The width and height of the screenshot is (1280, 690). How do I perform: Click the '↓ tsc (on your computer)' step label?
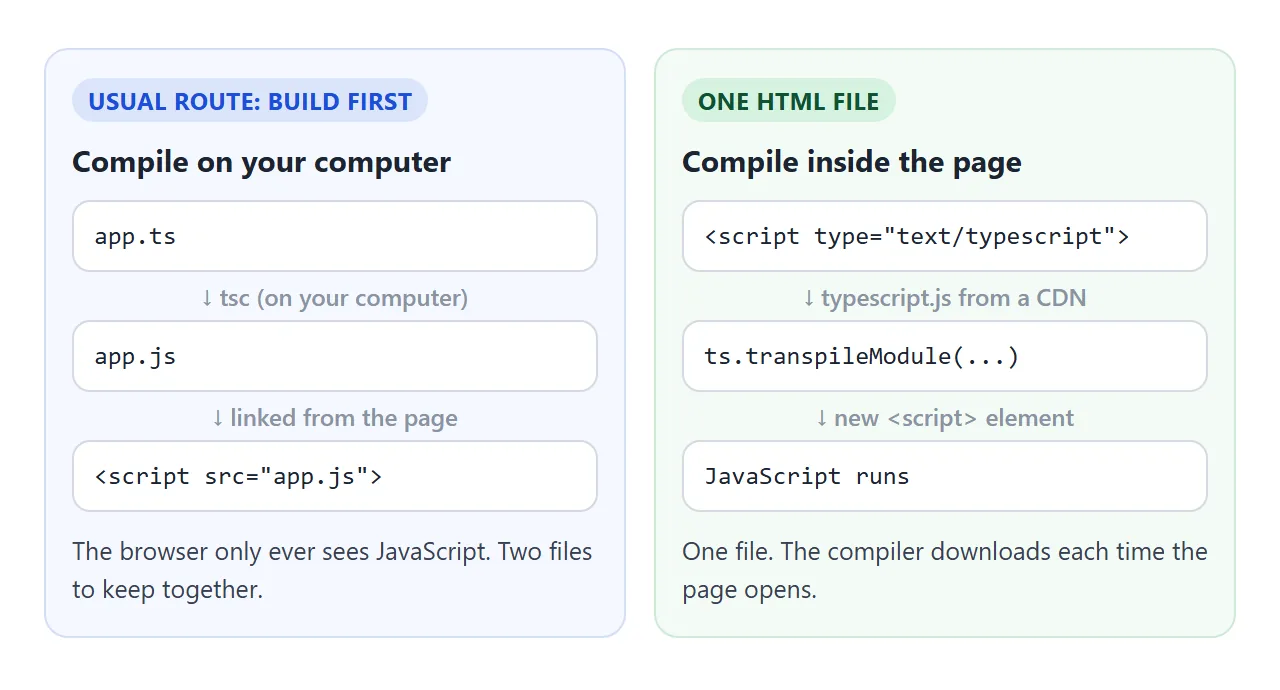(x=335, y=297)
